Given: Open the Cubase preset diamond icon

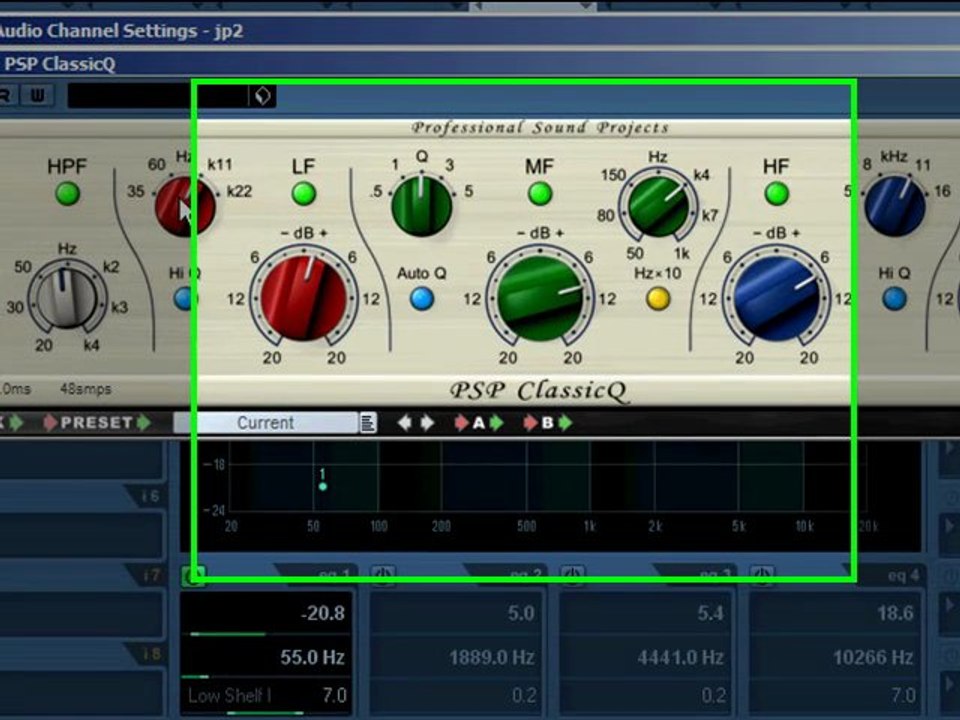Looking at the screenshot, I should pyautogui.click(x=263, y=96).
